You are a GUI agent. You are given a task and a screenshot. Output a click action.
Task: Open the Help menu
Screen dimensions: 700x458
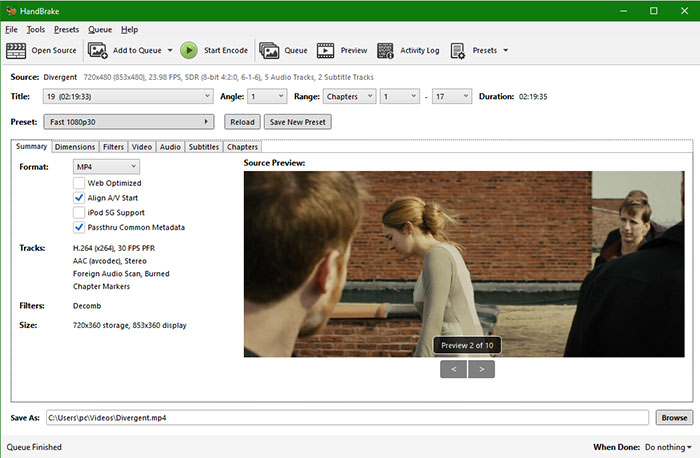coord(129,29)
